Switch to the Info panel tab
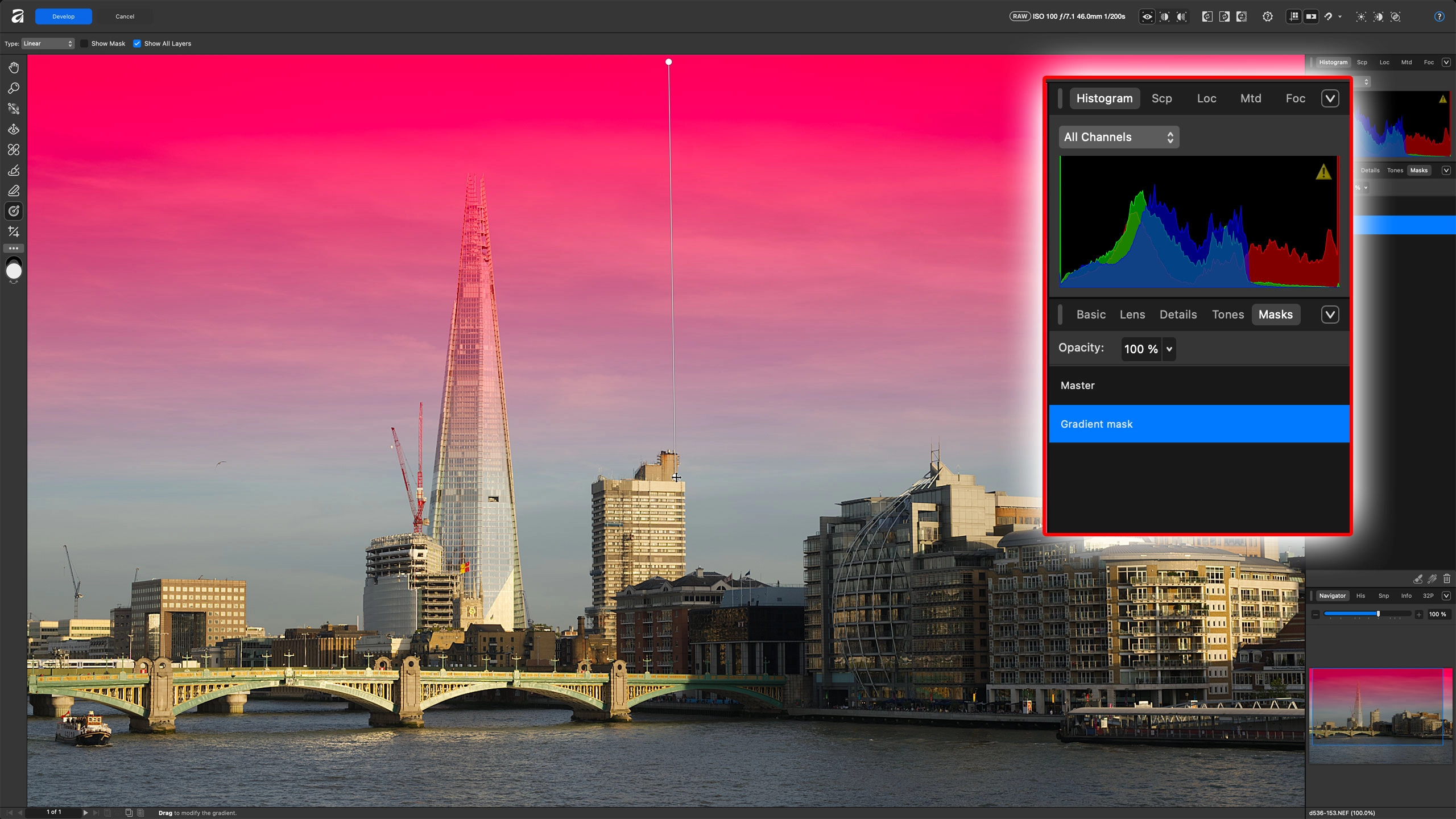This screenshot has width=1456, height=819. 1406,595
